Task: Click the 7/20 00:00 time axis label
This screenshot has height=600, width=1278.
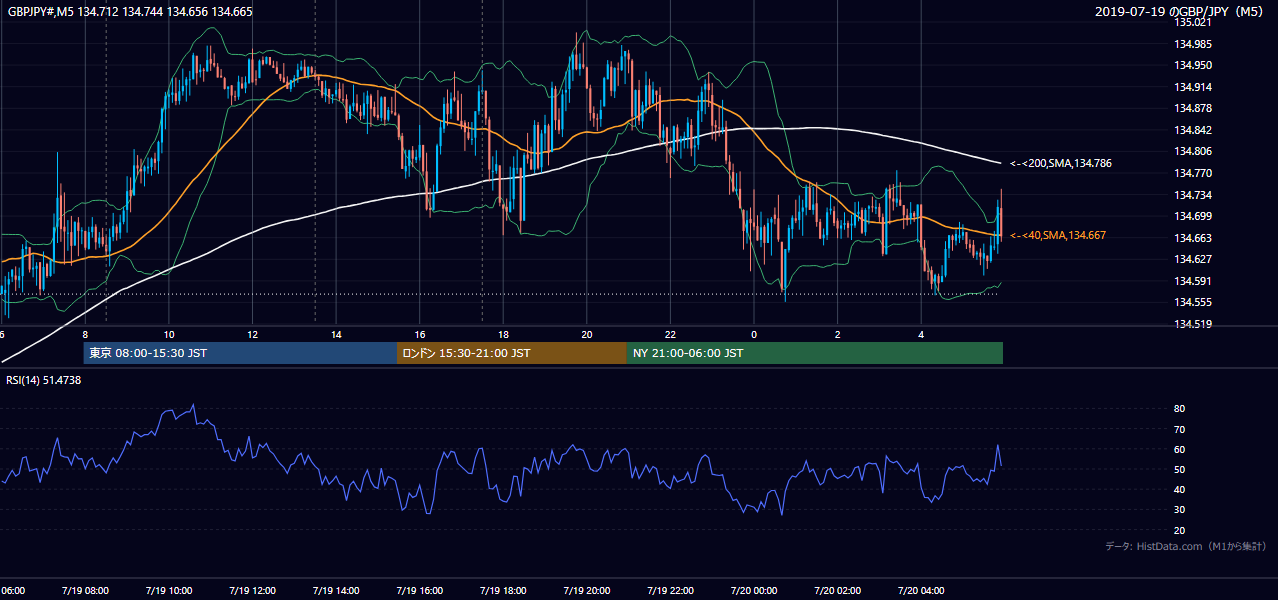Action: pyautogui.click(x=753, y=591)
